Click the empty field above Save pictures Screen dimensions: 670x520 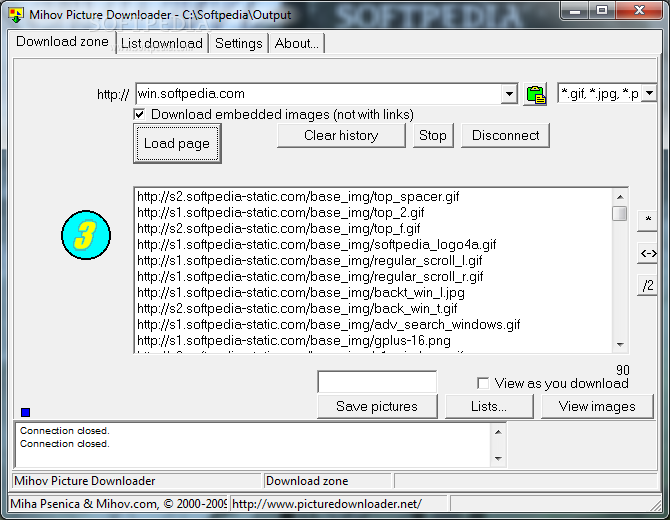[377, 382]
